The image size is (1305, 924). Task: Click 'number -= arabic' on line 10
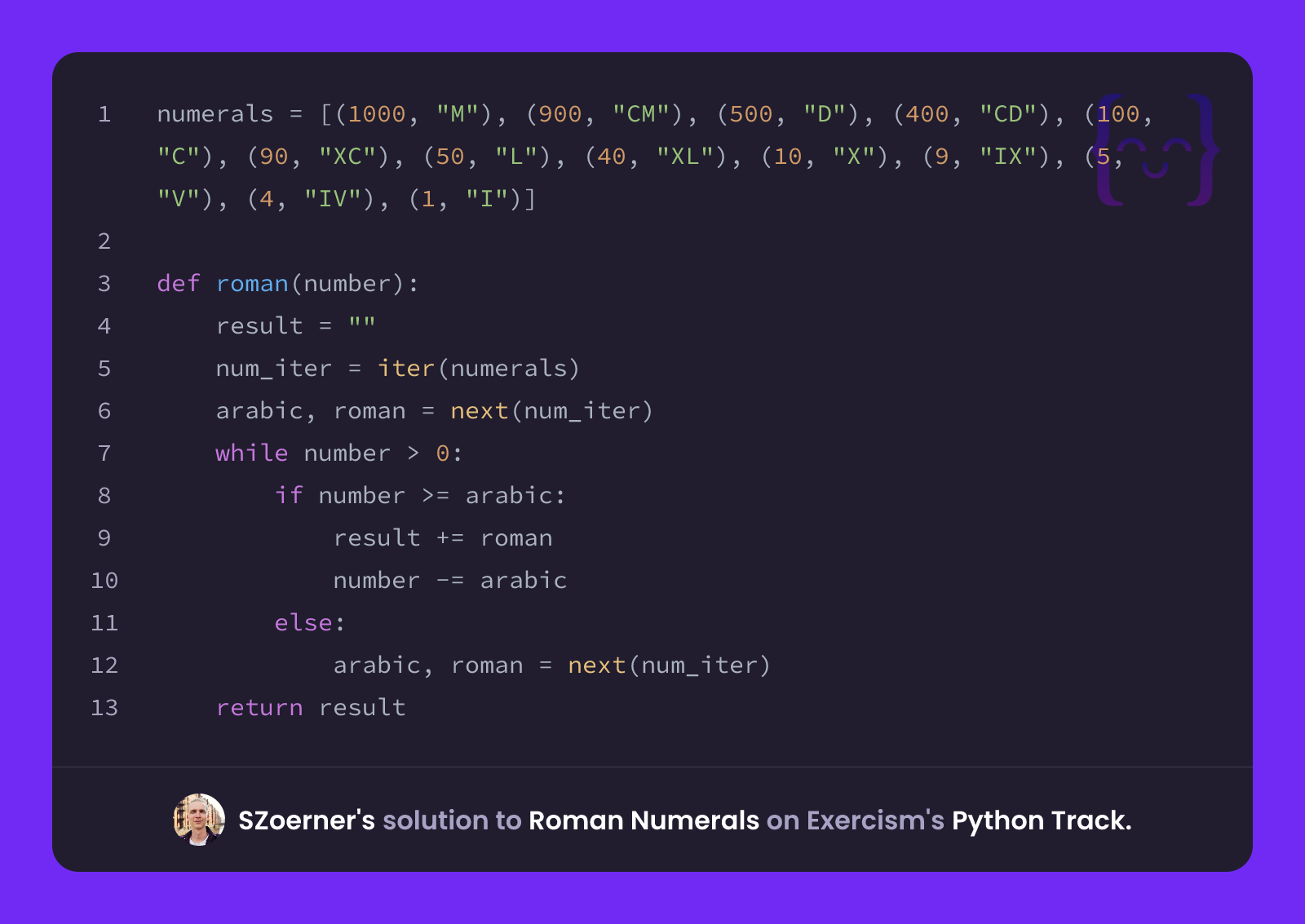click(x=450, y=580)
